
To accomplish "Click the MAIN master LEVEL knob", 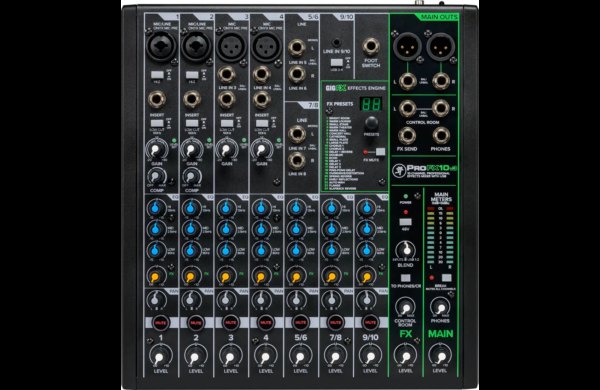I will [440, 356].
